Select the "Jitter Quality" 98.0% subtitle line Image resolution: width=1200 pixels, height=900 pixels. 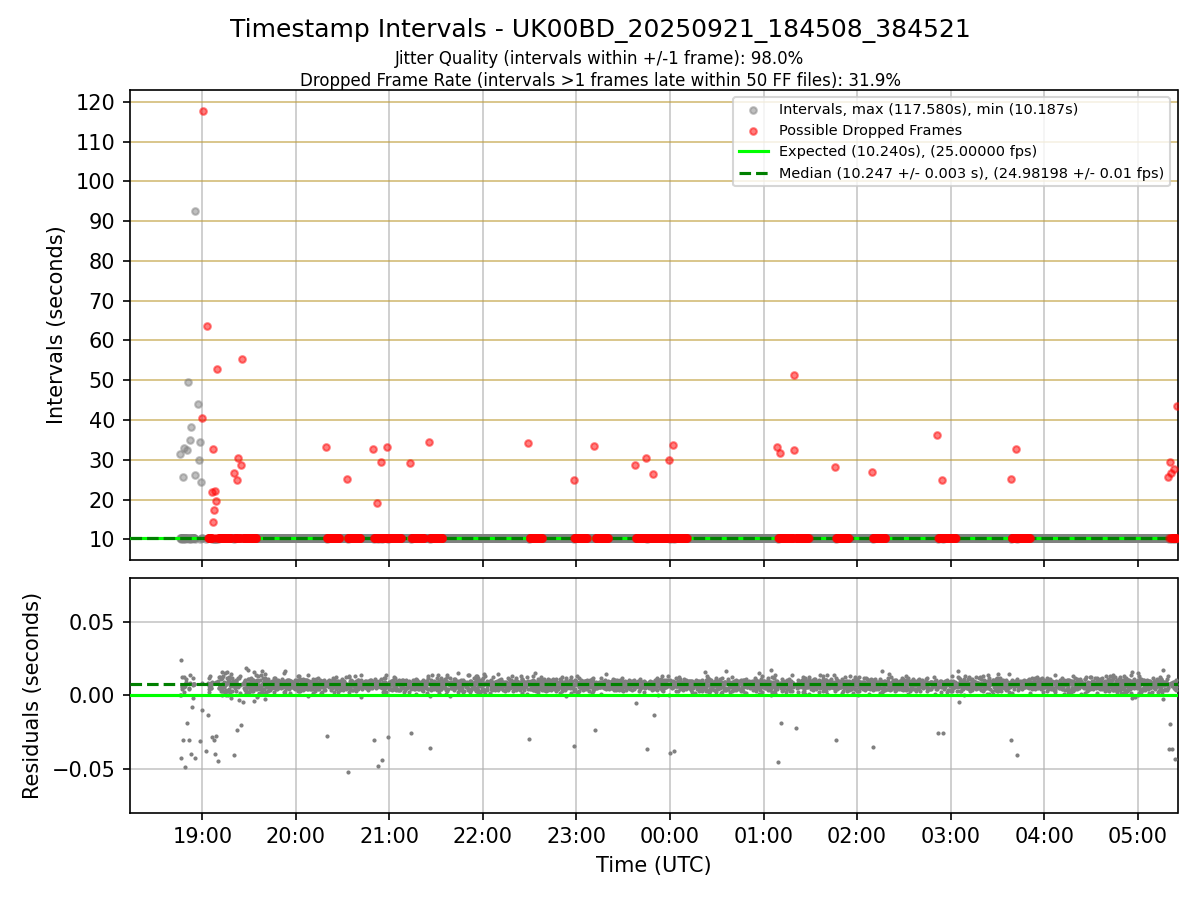(x=599, y=58)
